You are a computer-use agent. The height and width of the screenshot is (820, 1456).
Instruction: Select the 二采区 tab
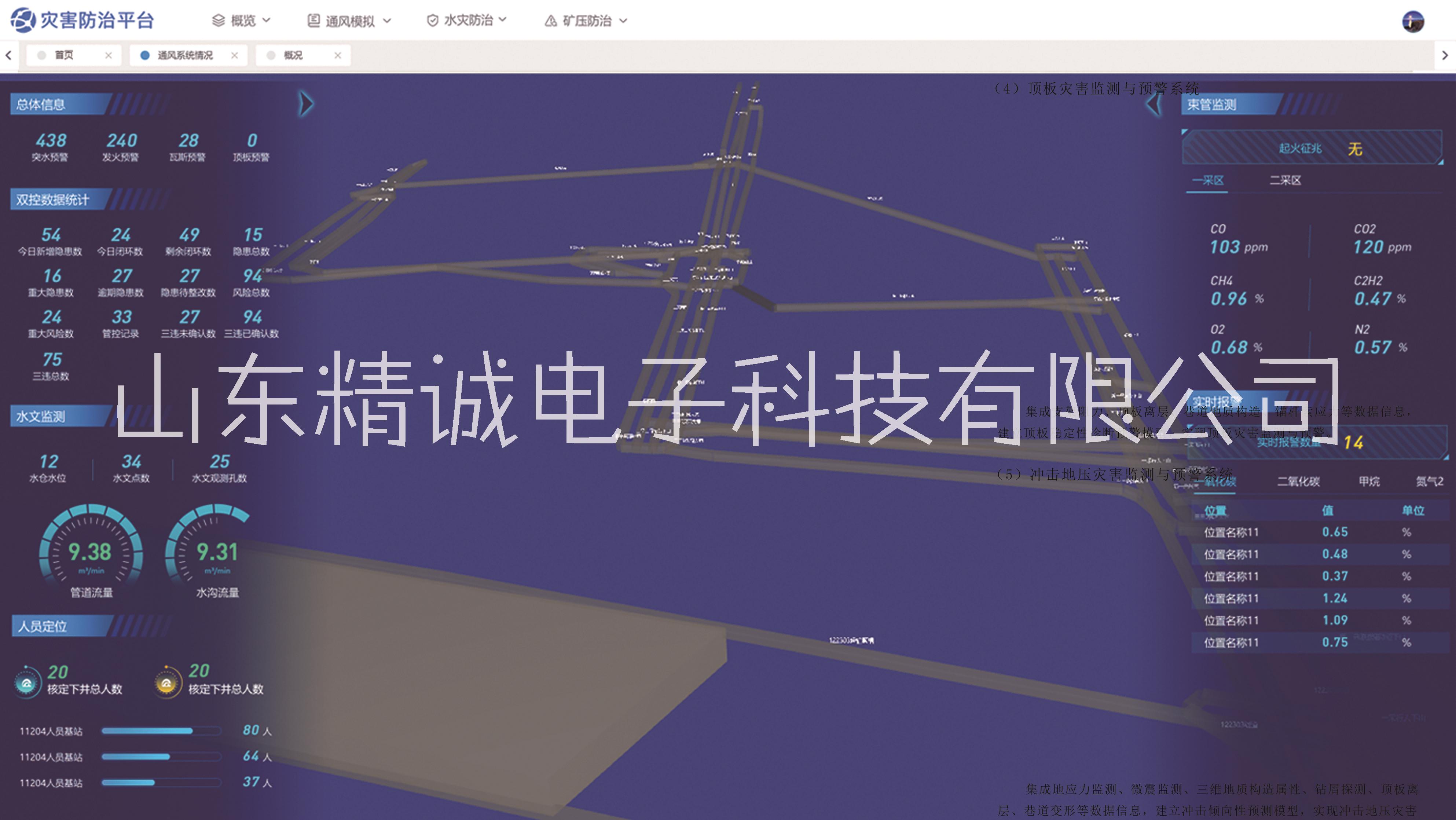[1285, 181]
